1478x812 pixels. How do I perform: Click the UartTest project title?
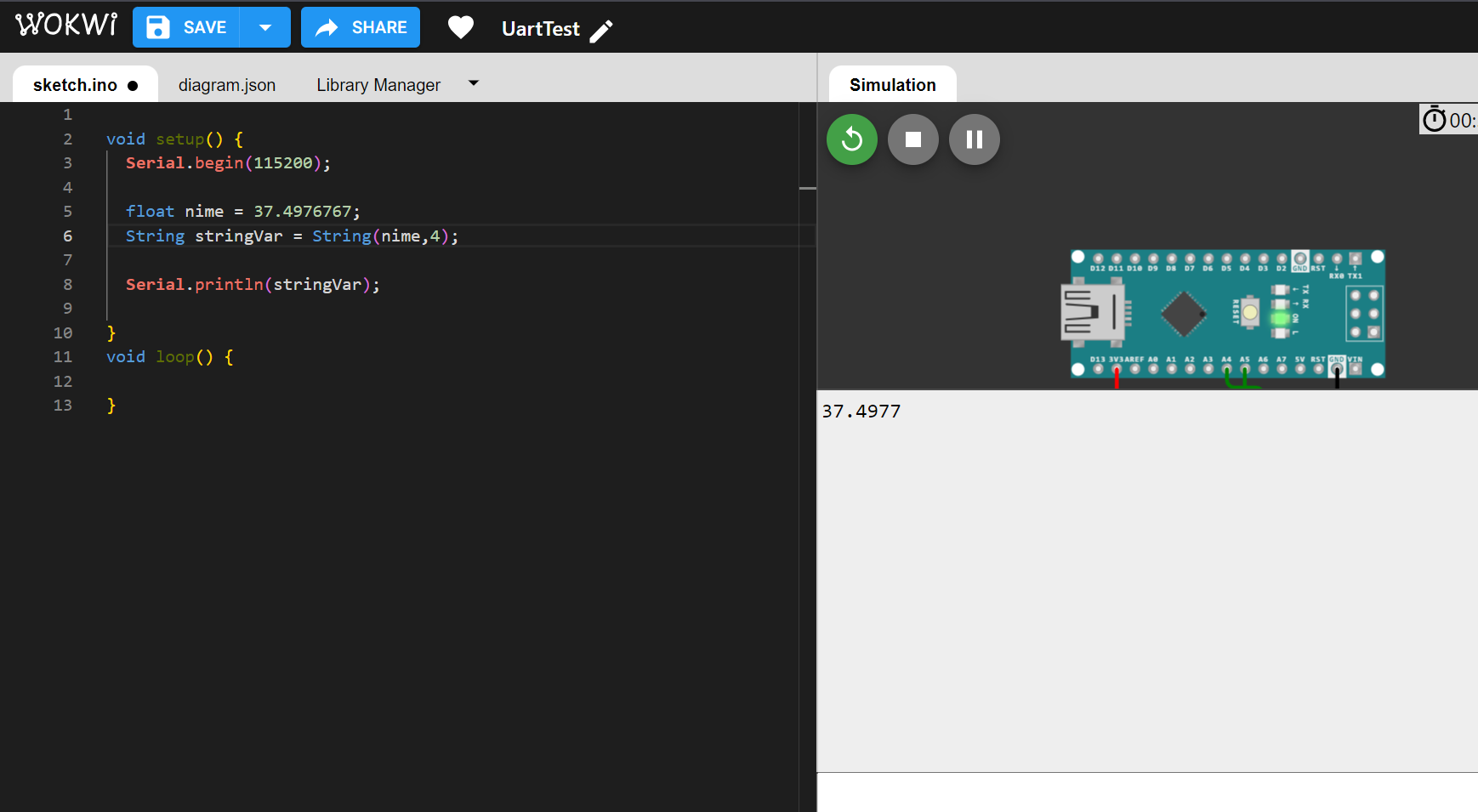(x=541, y=29)
